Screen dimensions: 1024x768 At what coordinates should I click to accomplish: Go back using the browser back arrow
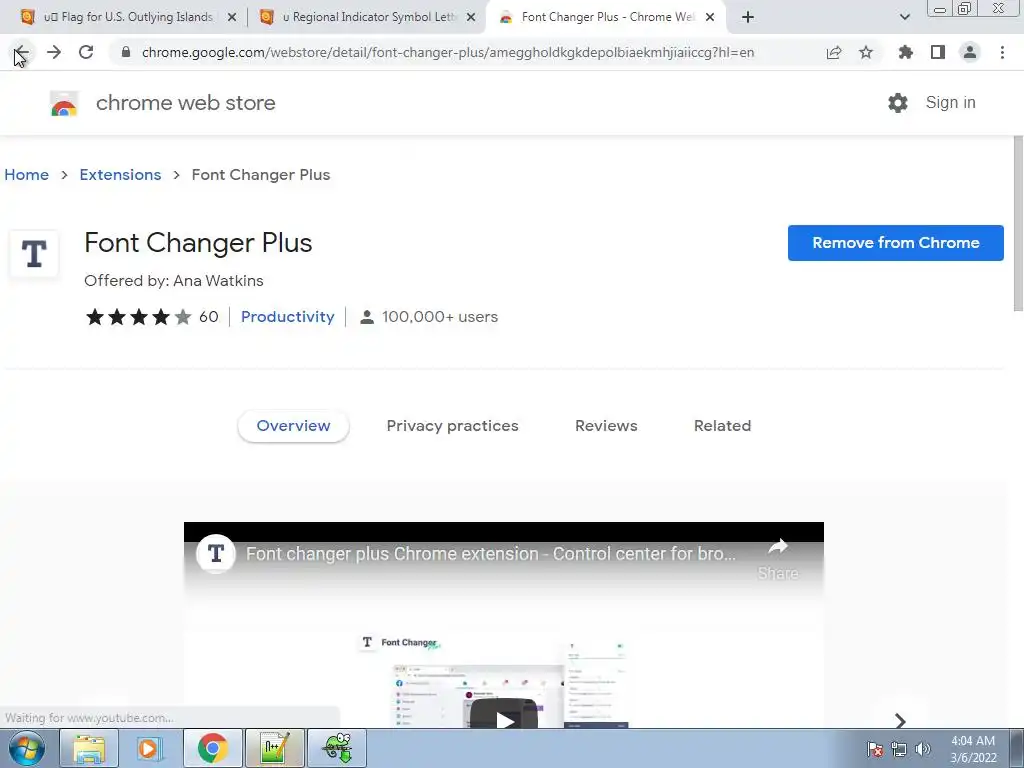22,52
